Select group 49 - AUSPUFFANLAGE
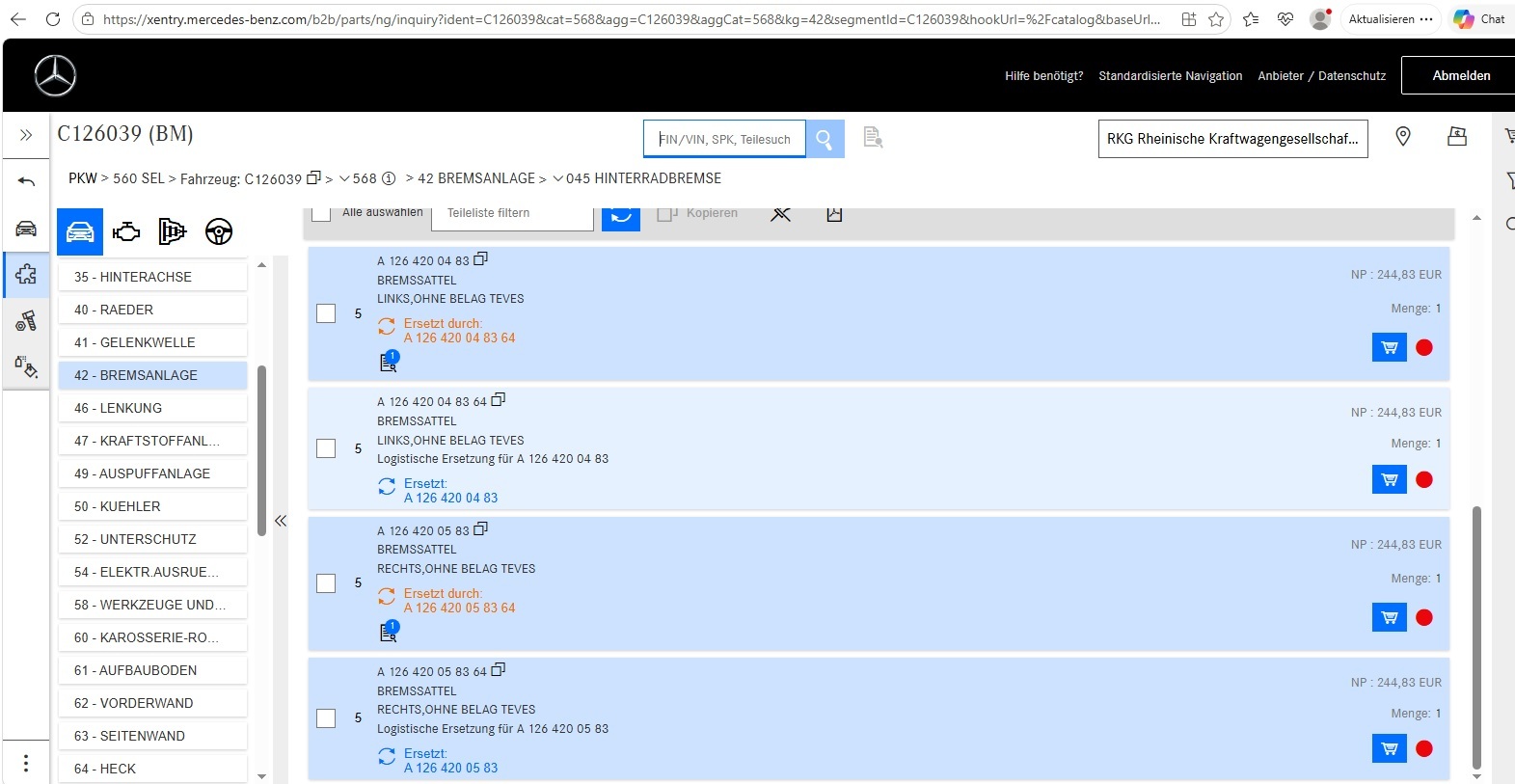The width and height of the screenshot is (1515, 784). point(152,473)
